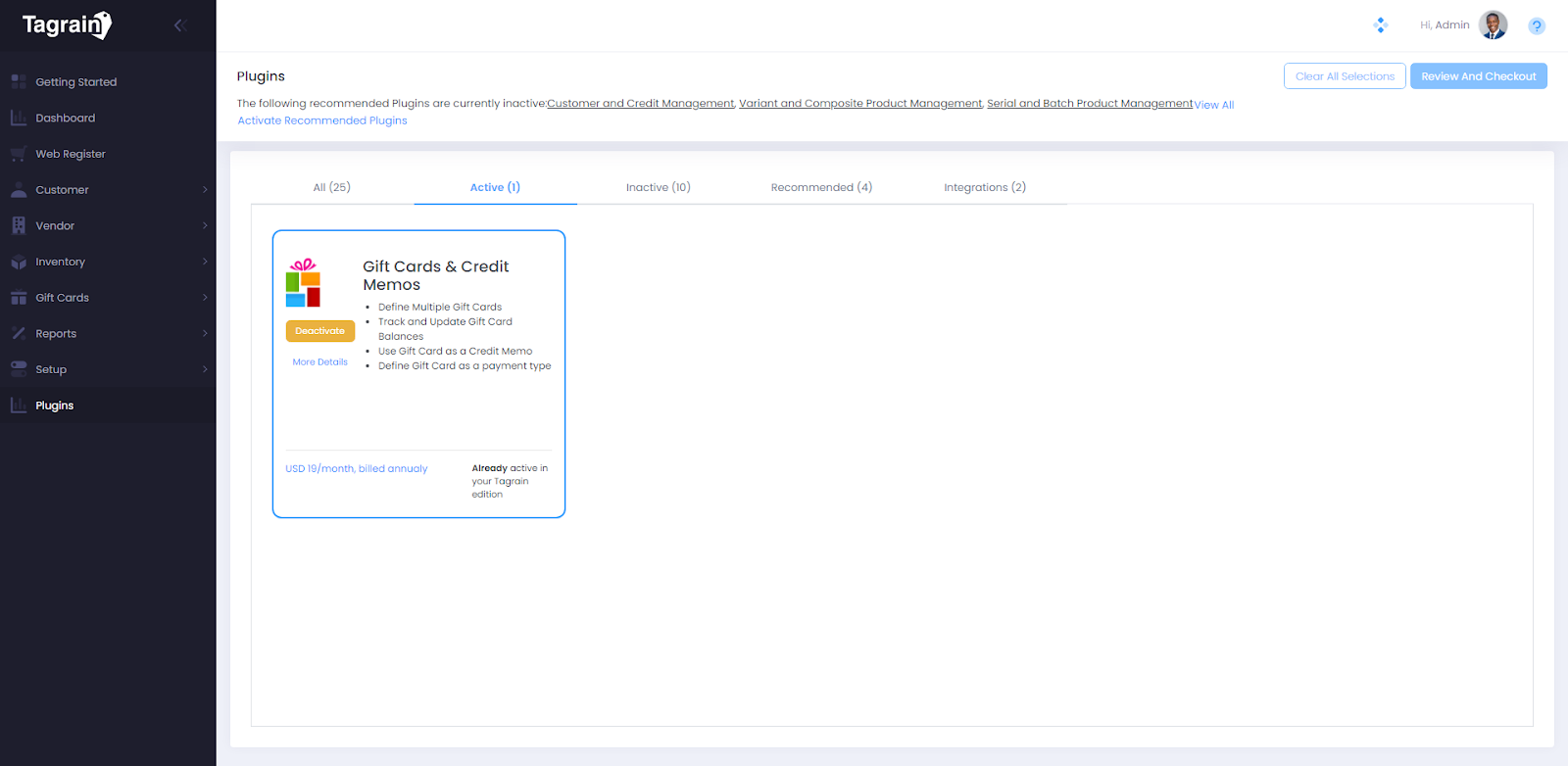The image size is (1568, 766).
Task: Click the Gift Cards sidebar icon
Action: 19,298
